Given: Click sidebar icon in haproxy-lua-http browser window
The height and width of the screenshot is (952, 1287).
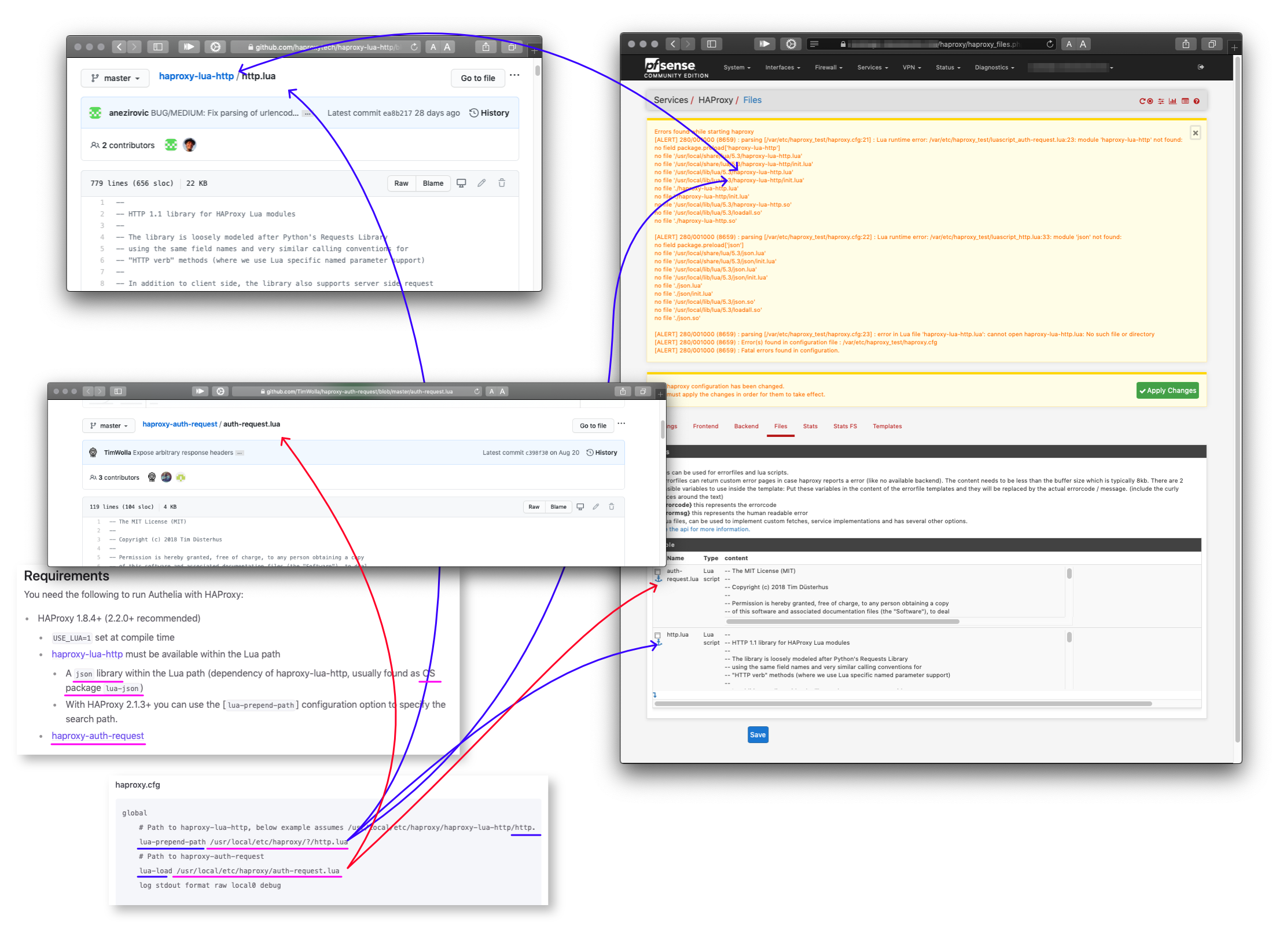Looking at the screenshot, I should (x=157, y=47).
